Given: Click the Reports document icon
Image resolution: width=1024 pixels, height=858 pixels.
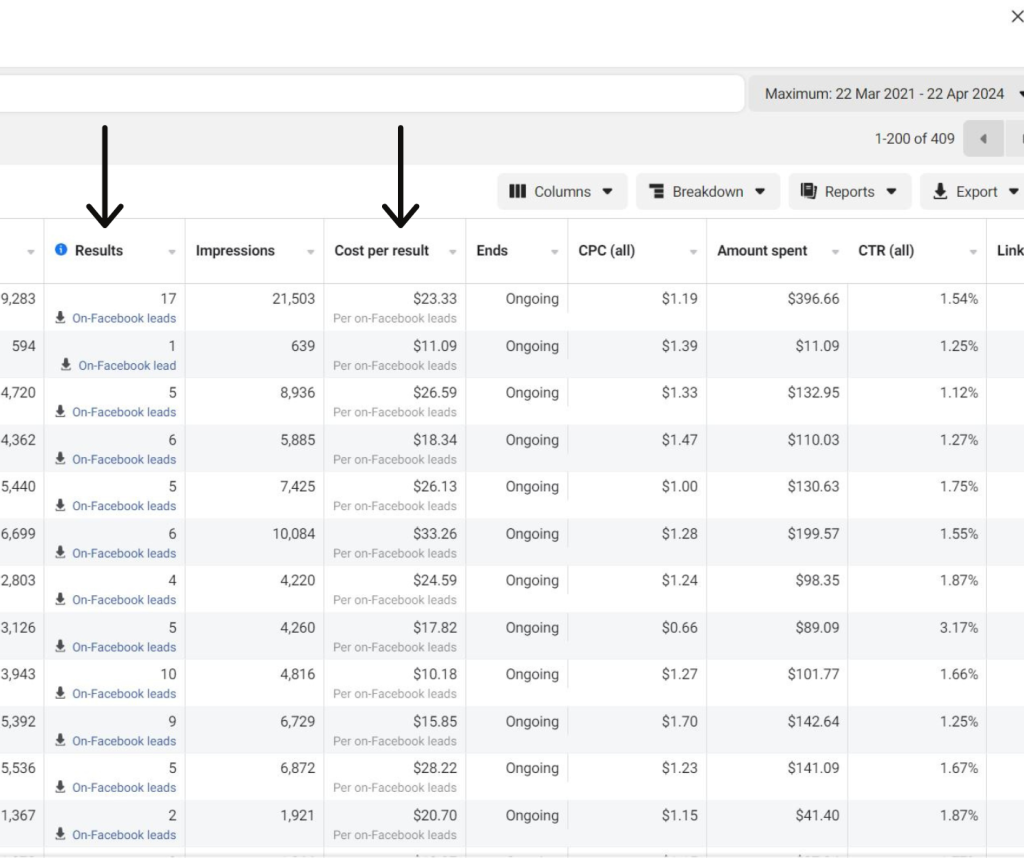Looking at the screenshot, I should coord(808,192).
